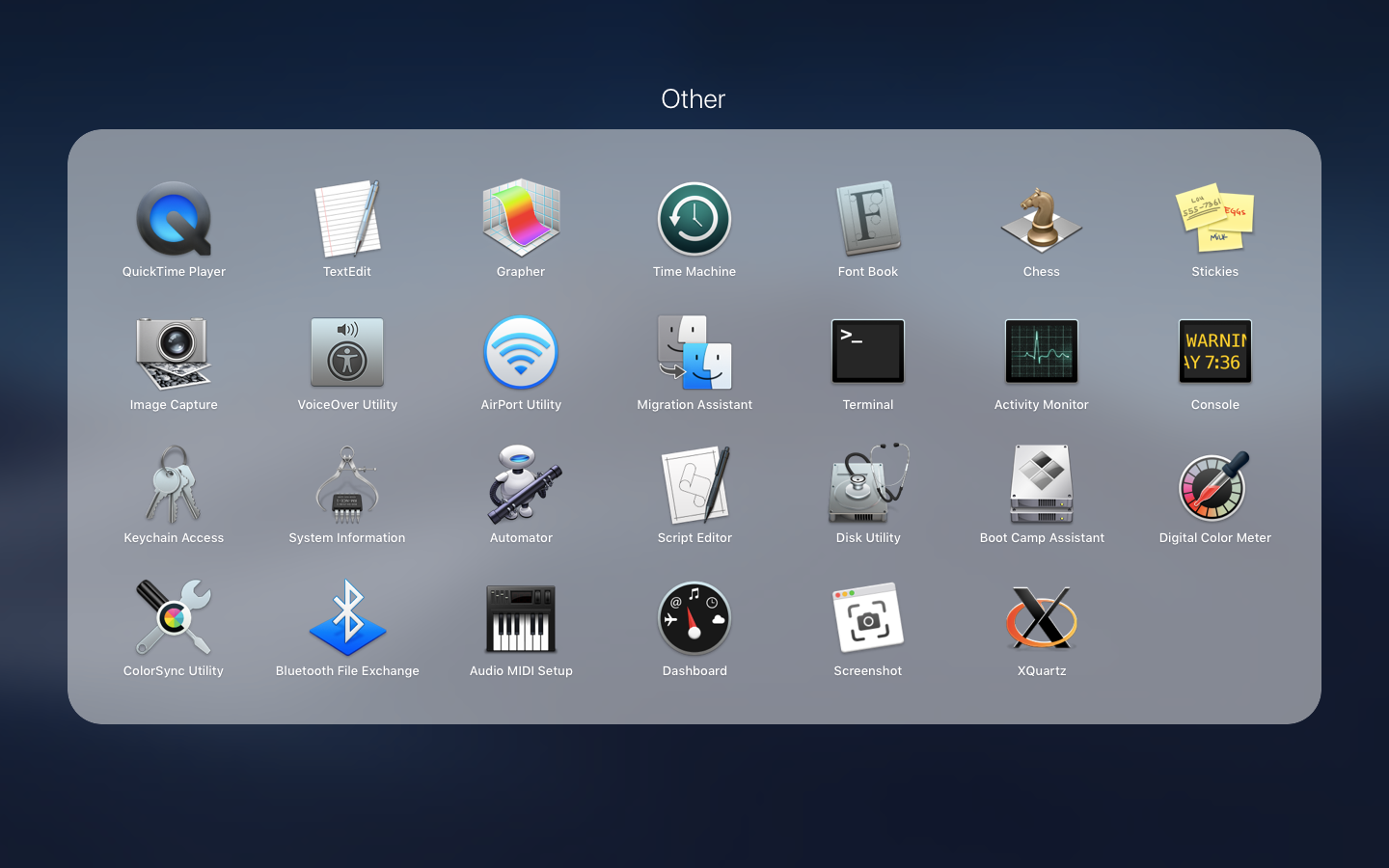
Task: Open the XQuartz icon
Action: pos(1042,617)
